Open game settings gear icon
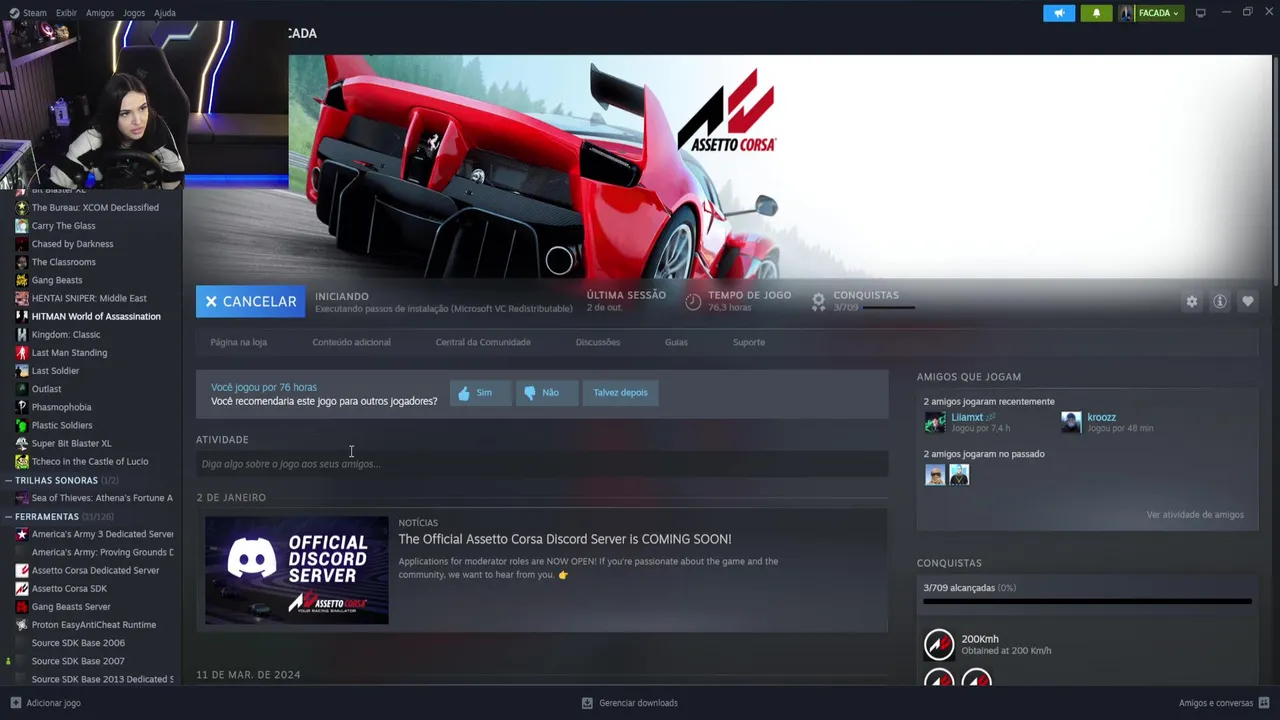 tap(1191, 301)
